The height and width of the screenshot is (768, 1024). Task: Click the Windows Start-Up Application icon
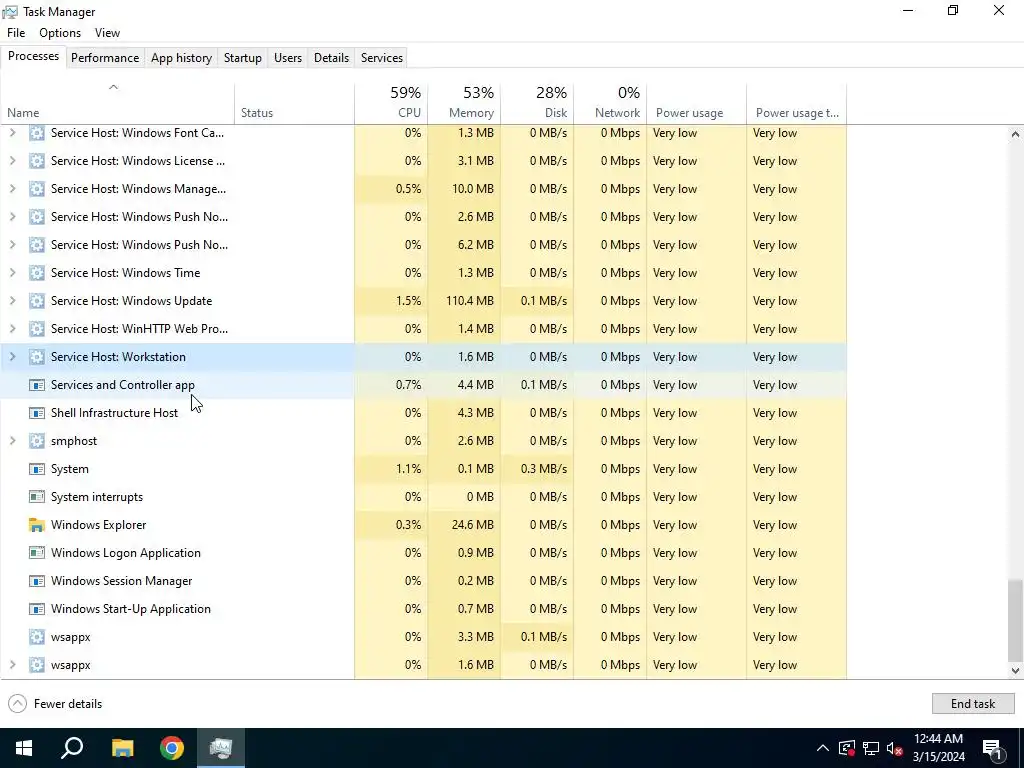click(37, 609)
